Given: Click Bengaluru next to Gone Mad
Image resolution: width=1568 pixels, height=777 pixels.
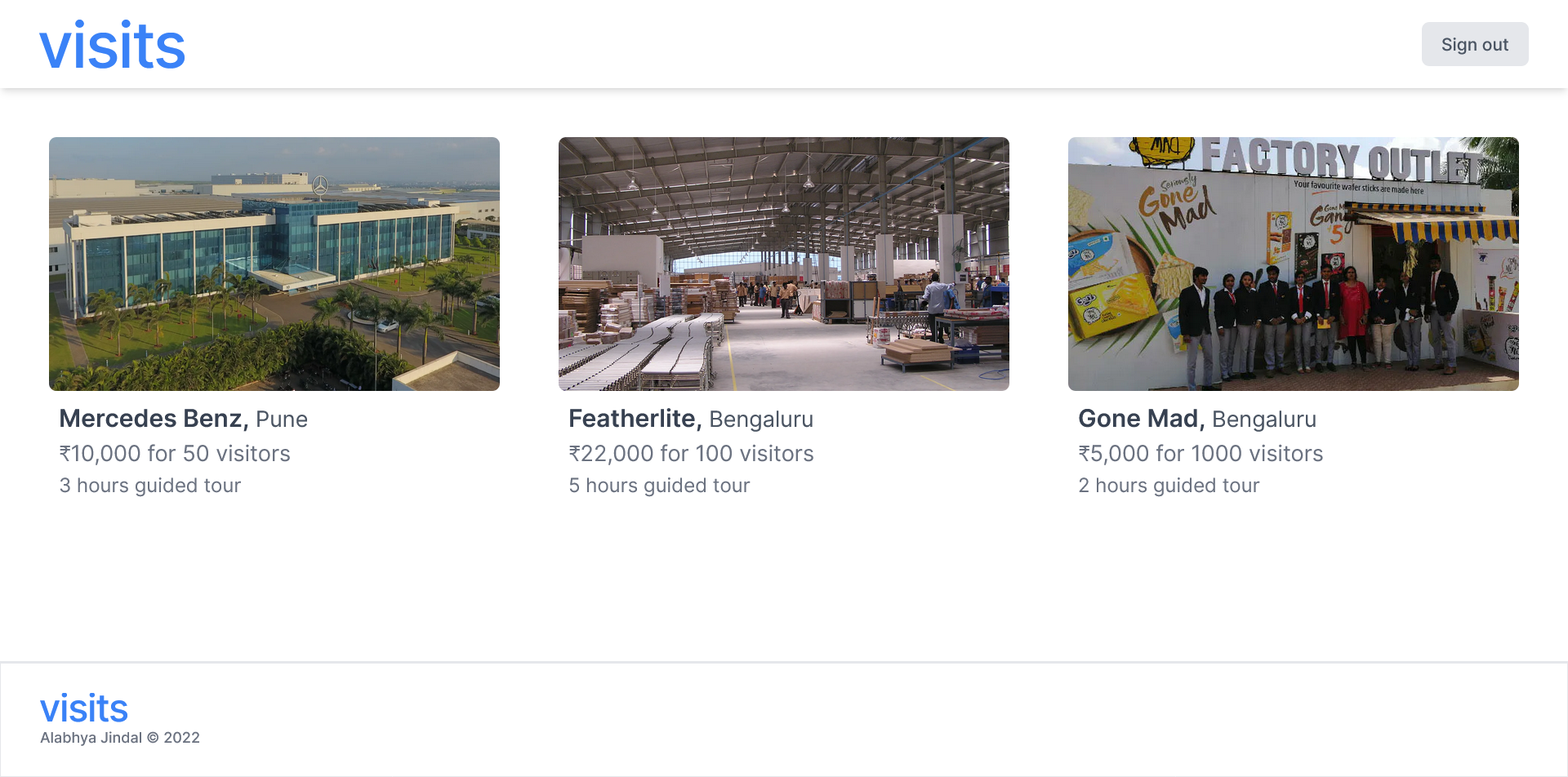Looking at the screenshot, I should [1264, 420].
